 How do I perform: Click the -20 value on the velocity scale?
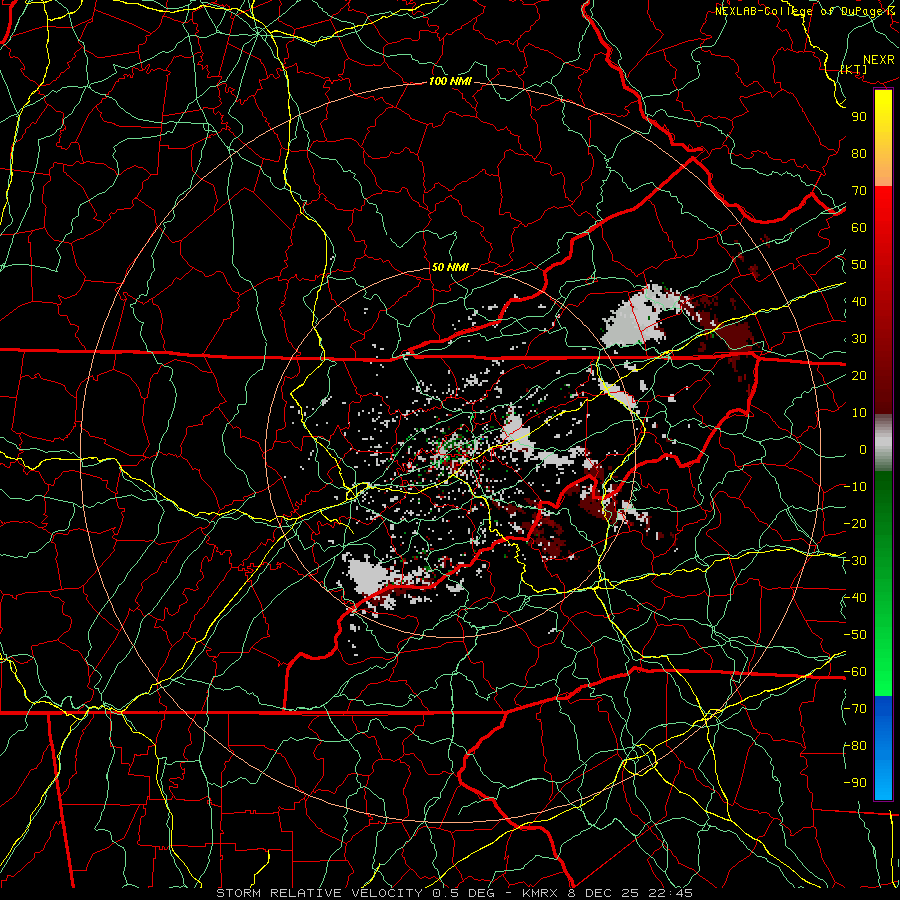click(x=855, y=523)
